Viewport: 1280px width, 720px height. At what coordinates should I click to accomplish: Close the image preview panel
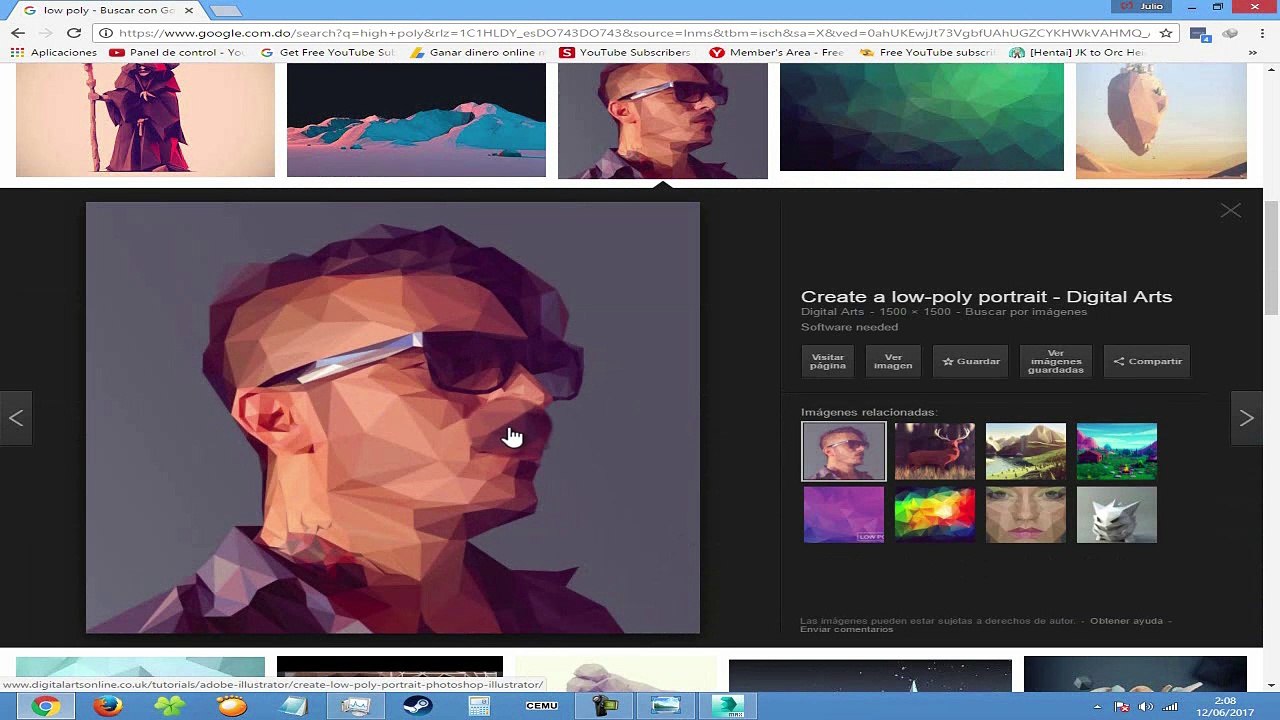[1230, 211]
